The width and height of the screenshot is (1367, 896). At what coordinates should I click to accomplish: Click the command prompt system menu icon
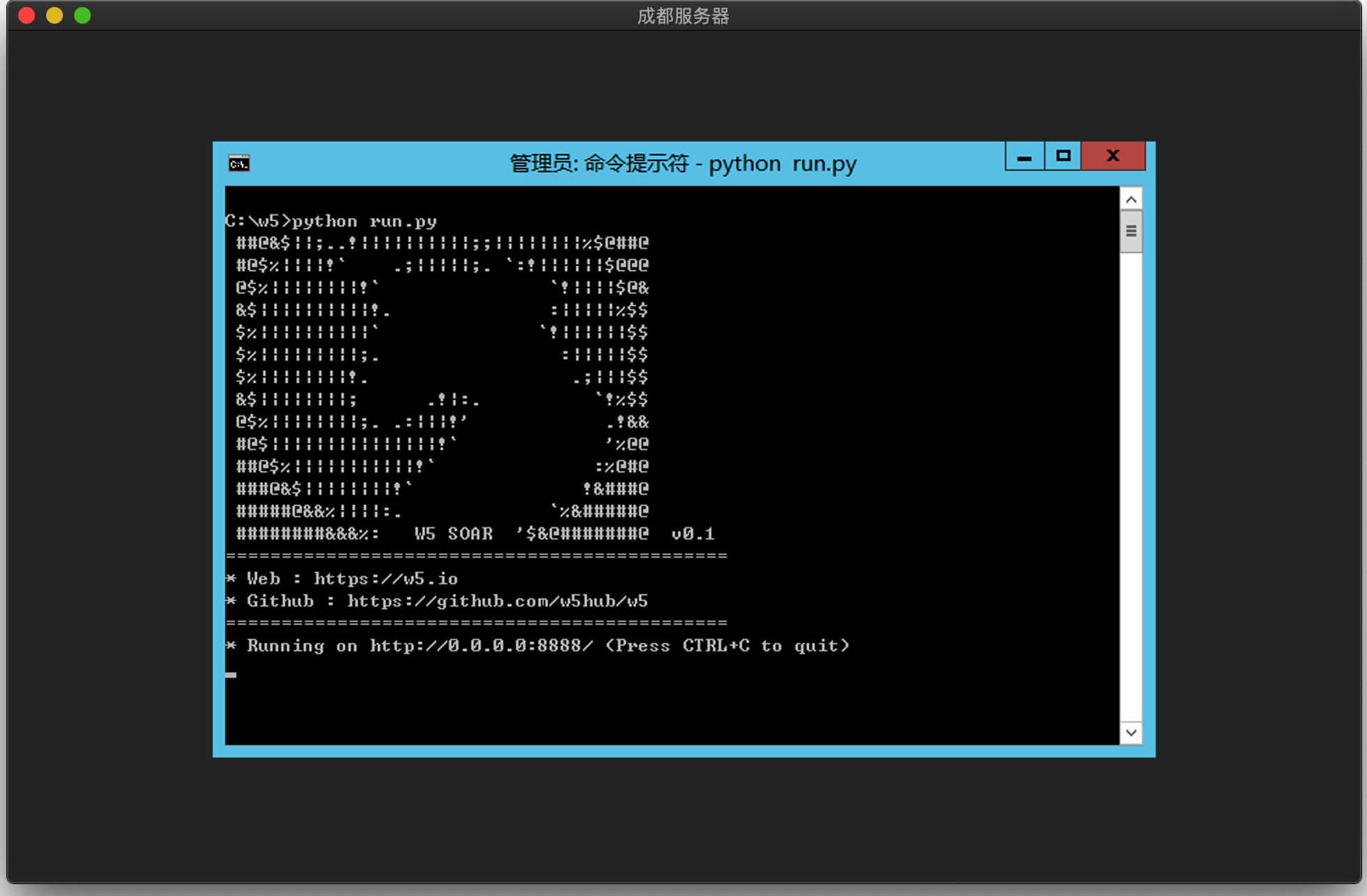(x=238, y=162)
